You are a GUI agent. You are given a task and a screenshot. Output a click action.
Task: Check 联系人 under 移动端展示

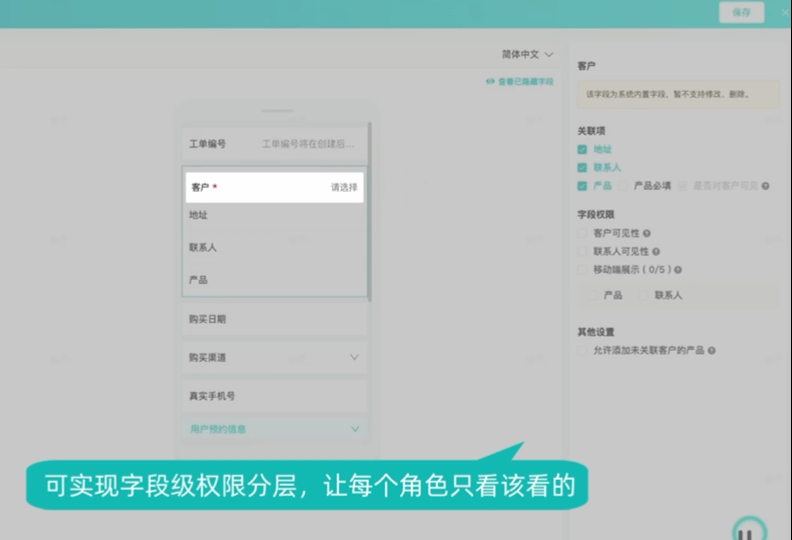(644, 295)
